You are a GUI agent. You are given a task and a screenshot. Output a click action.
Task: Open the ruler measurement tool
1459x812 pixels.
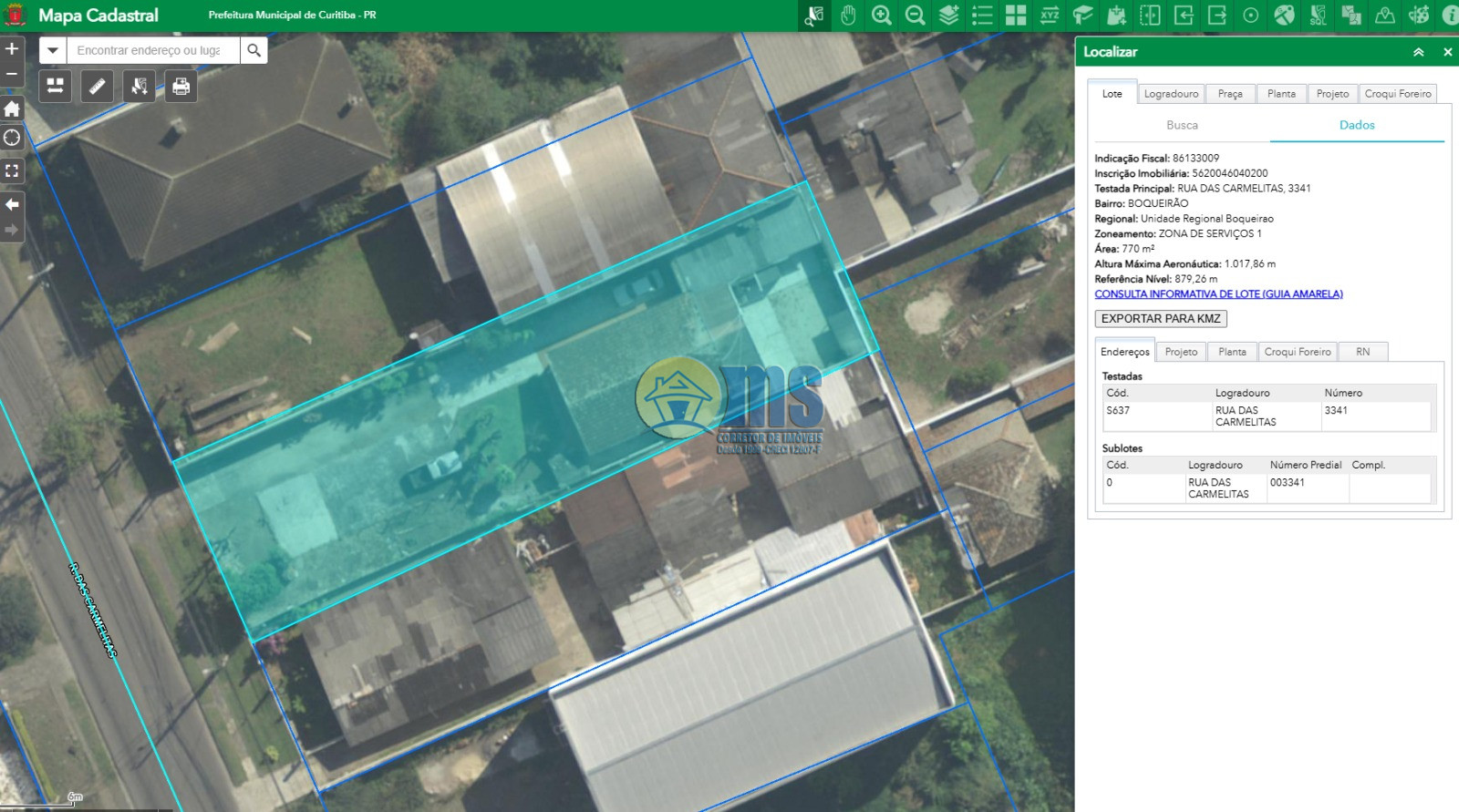coord(97,87)
